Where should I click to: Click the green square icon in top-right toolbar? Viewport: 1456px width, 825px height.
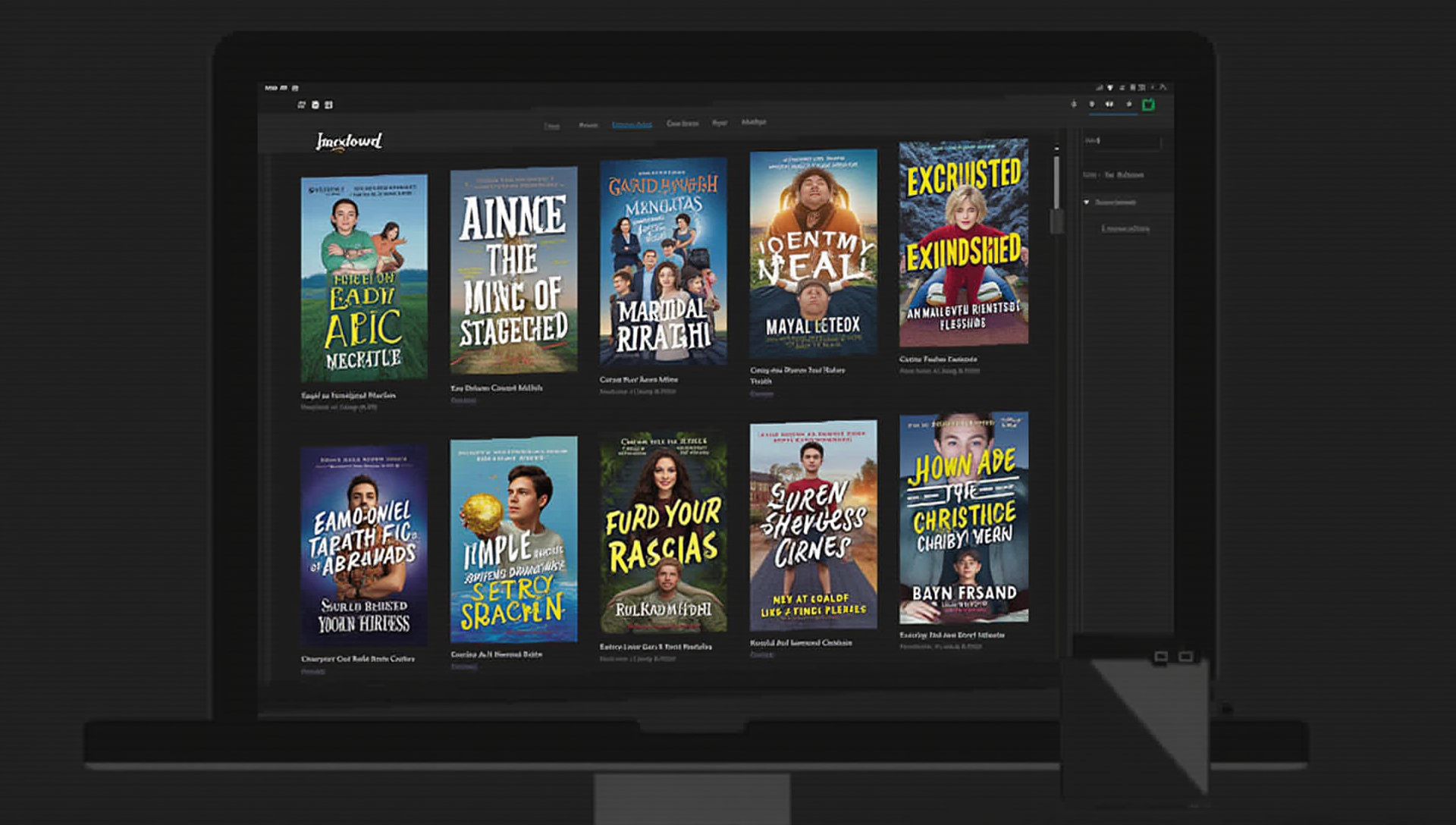pos(1148,105)
